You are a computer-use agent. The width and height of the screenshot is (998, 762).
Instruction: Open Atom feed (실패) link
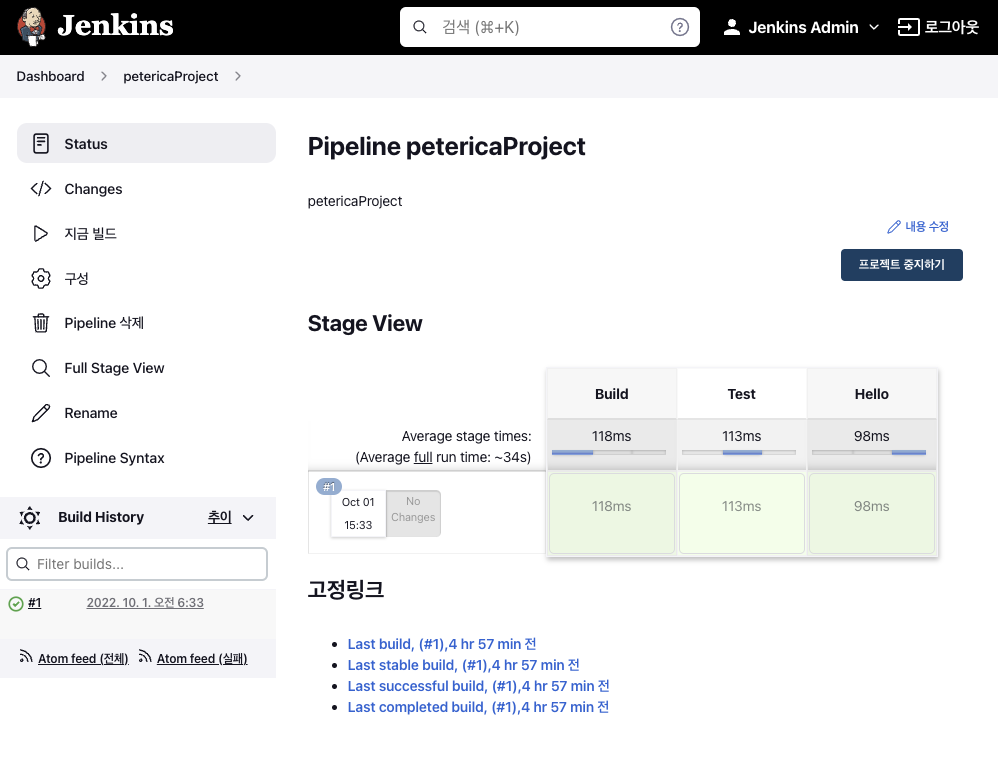(202, 658)
